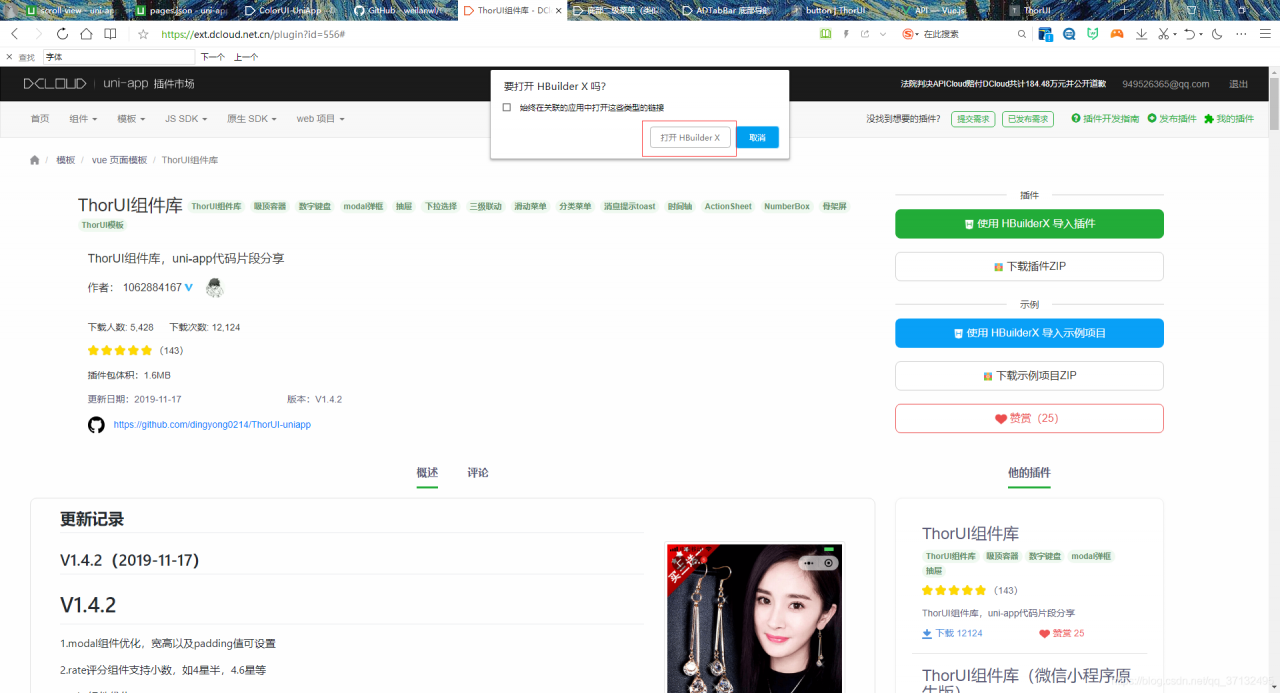Click the home icon in the breadcrumb
This screenshot has height=693, width=1280.
(x=35, y=160)
